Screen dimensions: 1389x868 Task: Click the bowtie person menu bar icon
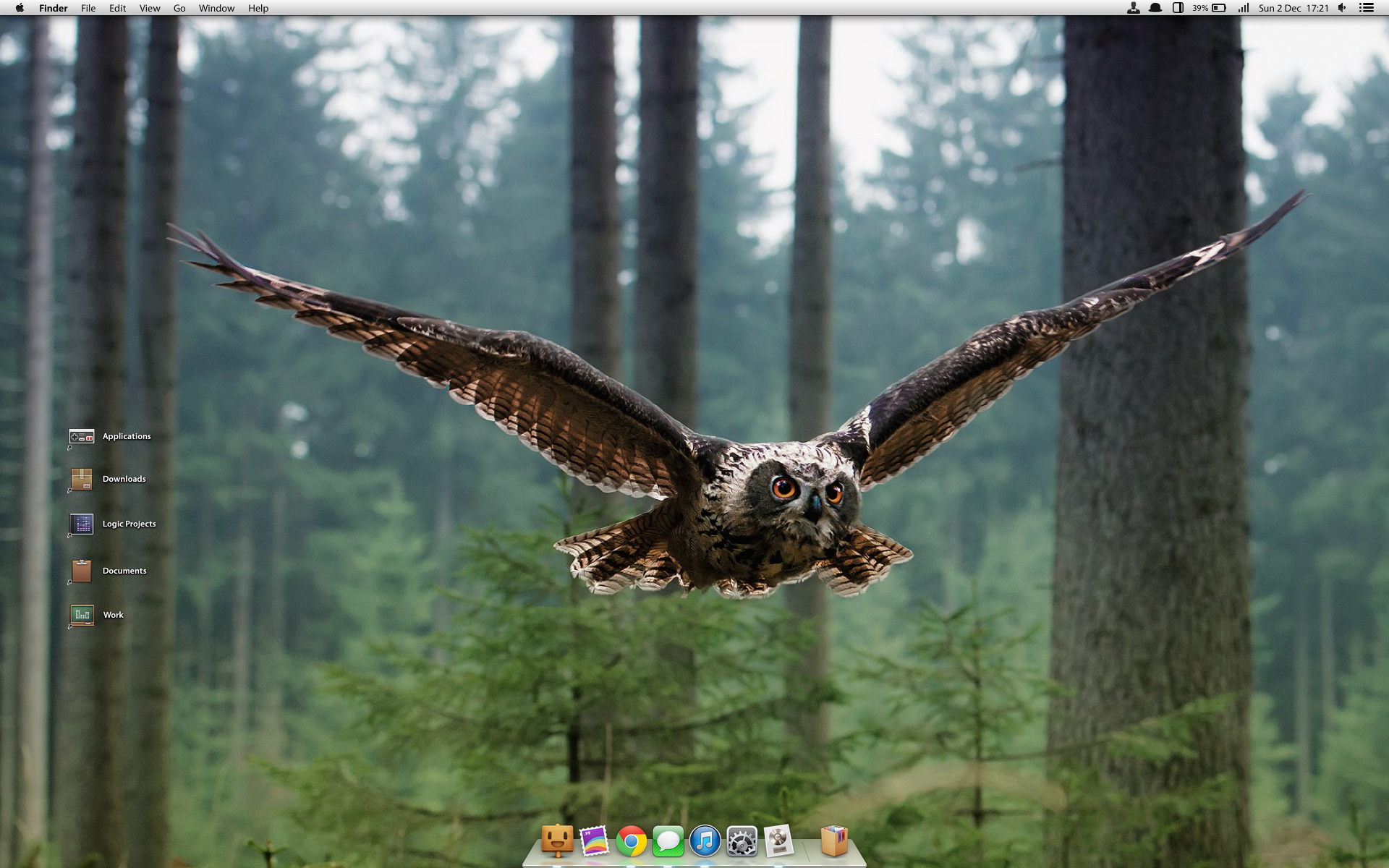[1134, 8]
